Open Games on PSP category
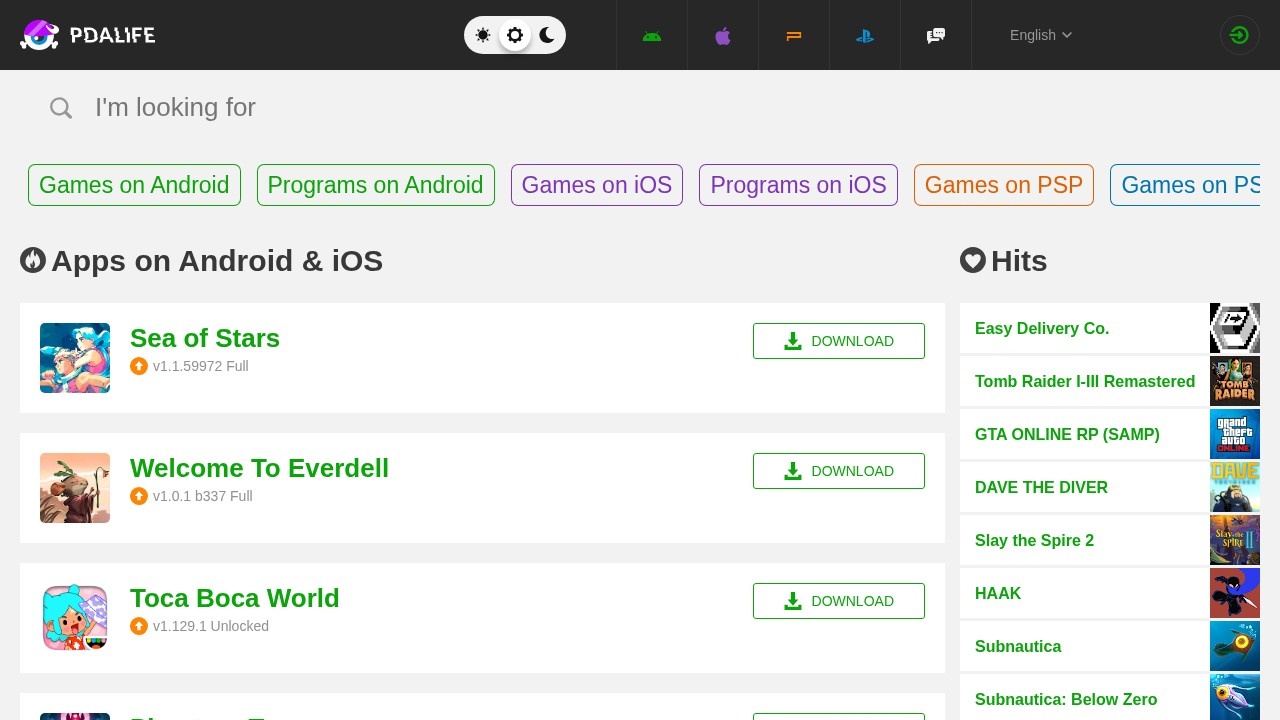This screenshot has width=1280, height=720. click(x=1004, y=185)
